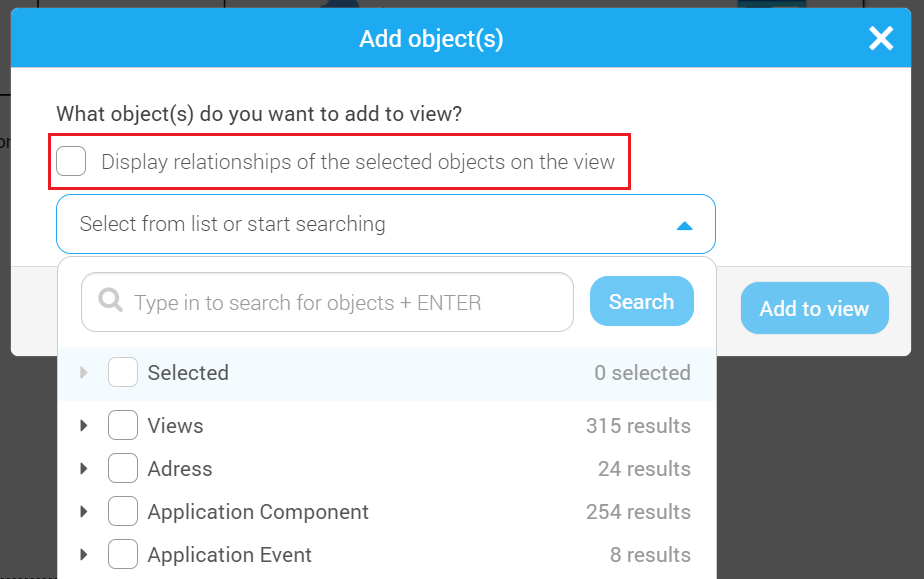The image size is (924, 579).
Task: Select the Application Component list item label
Action: [258, 512]
